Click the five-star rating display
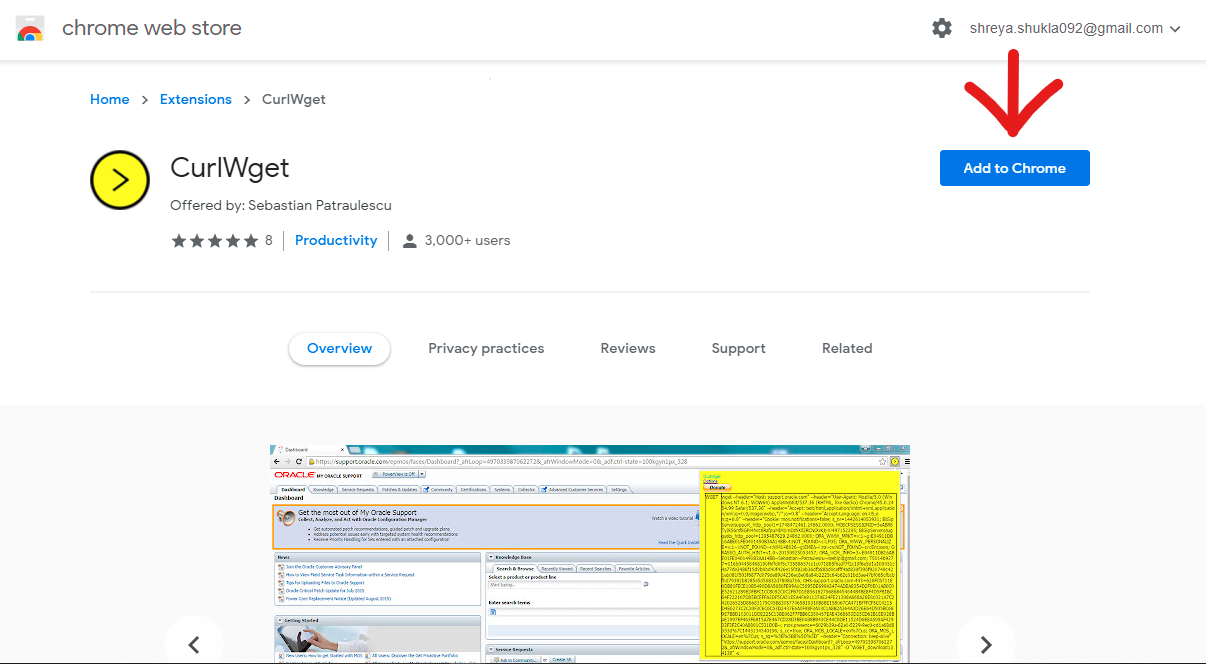The image size is (1206, 664). (x=214, y=241)
